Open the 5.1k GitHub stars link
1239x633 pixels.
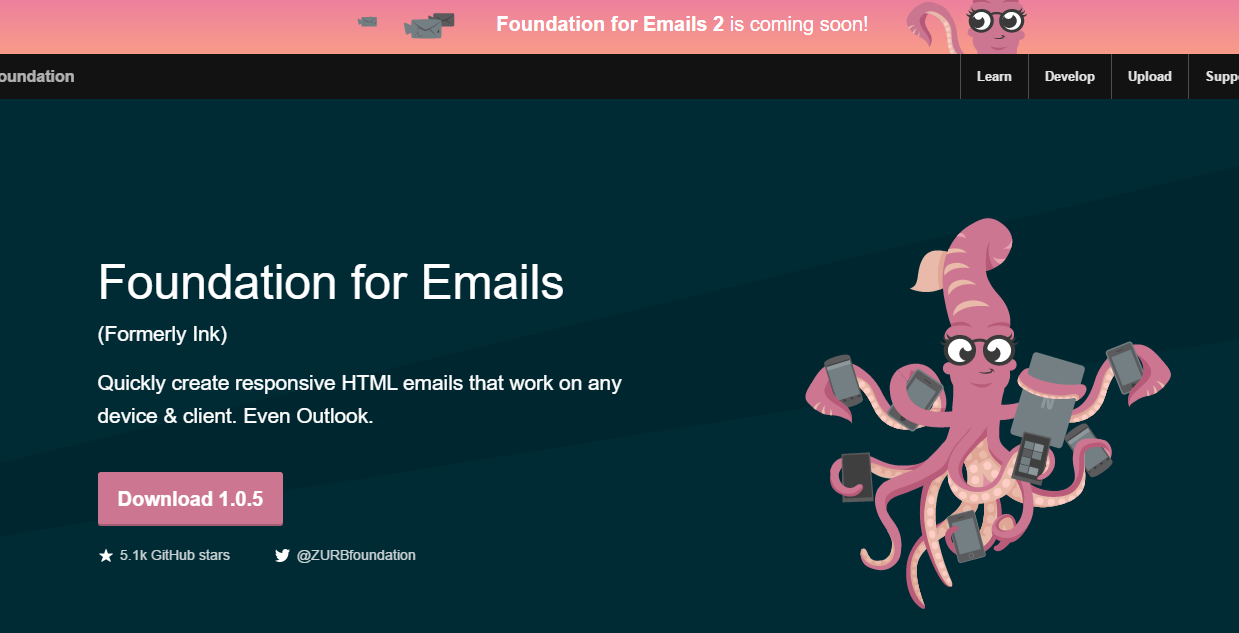[174, 555]
